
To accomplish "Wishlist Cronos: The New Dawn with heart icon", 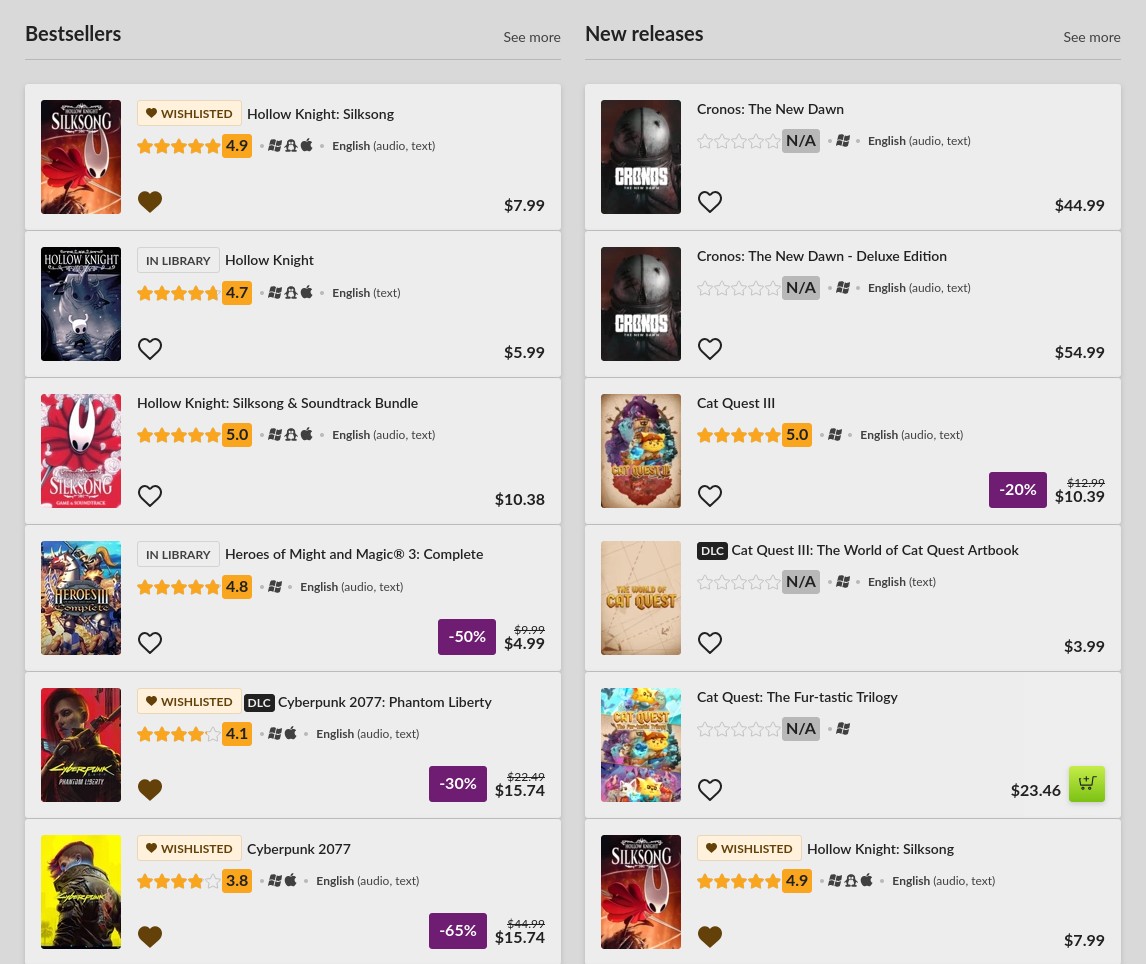I will [x=710, y=202].
